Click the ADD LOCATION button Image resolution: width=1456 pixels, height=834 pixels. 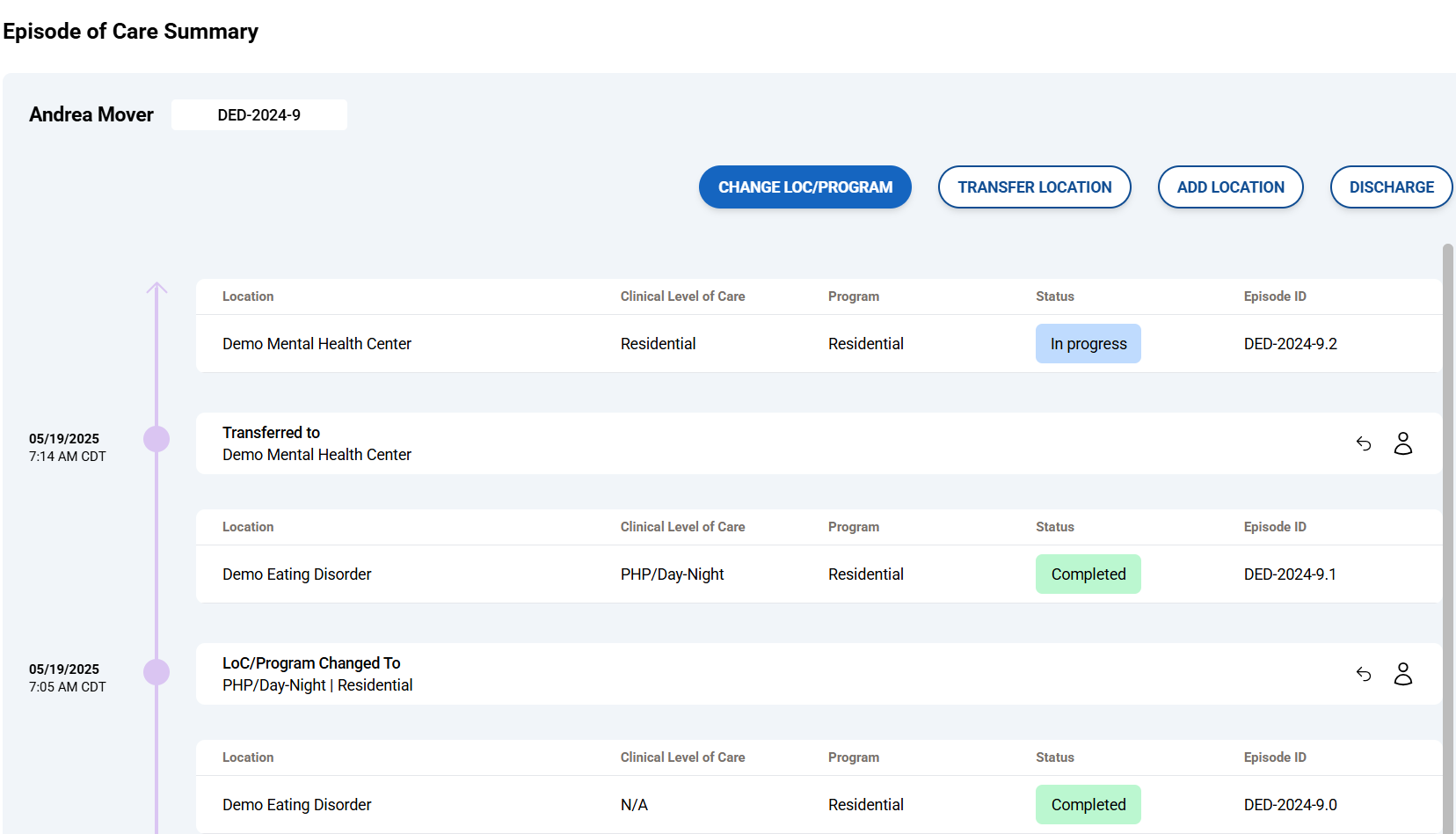1230,187
